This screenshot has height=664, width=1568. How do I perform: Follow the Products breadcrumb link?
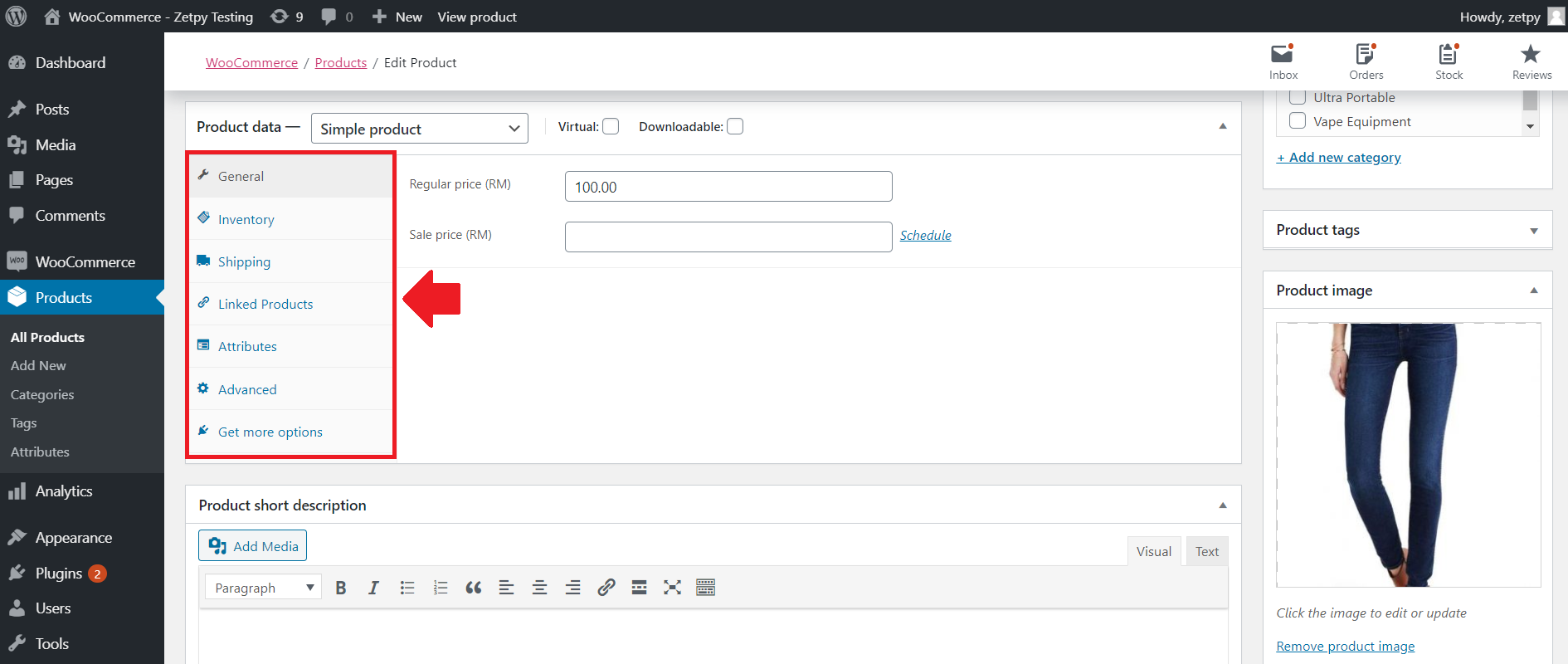coord(341,63)
